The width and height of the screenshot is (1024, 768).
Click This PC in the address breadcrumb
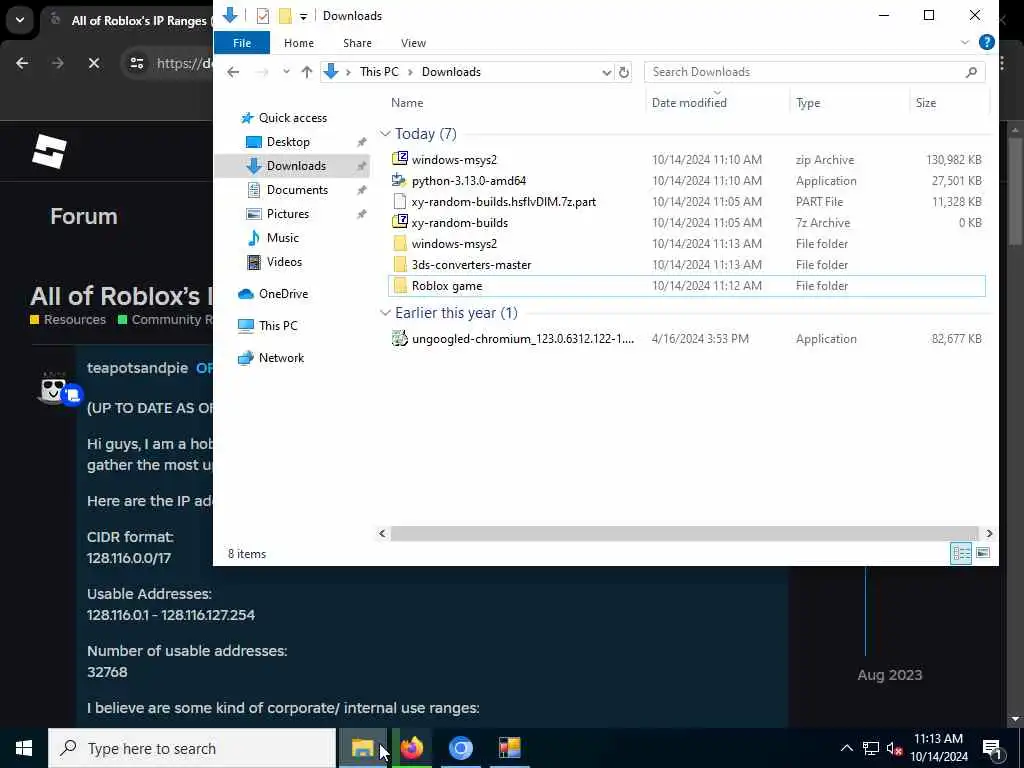coord(379,72)
